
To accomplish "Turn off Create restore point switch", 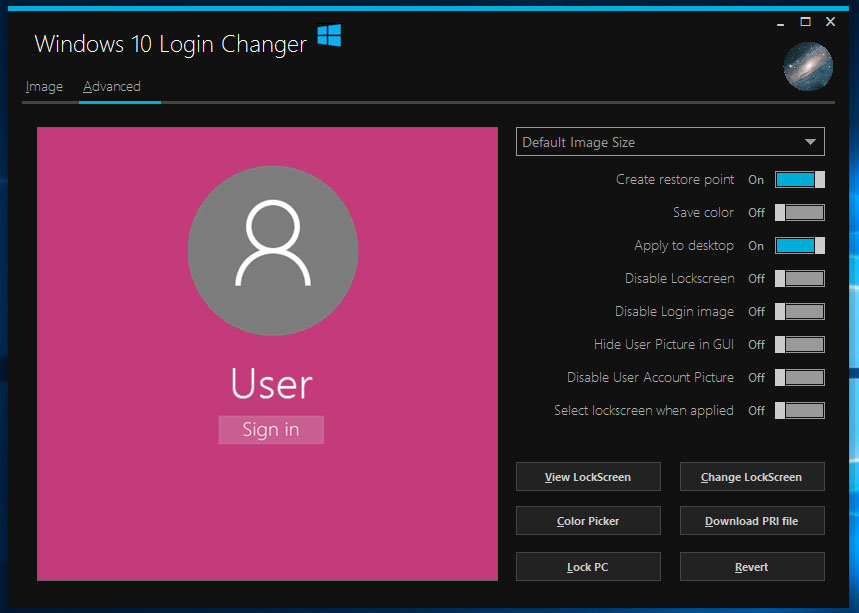I will click(800, 180).
